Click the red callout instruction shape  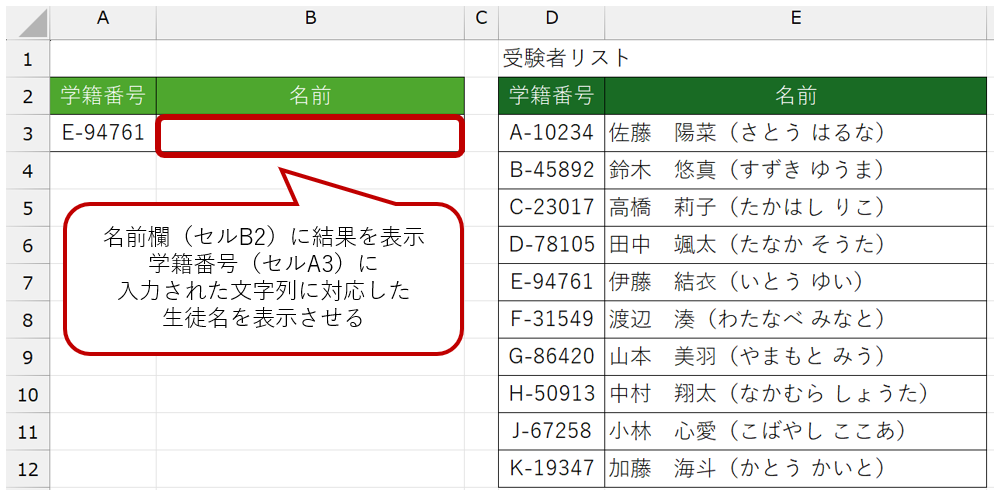264,278
